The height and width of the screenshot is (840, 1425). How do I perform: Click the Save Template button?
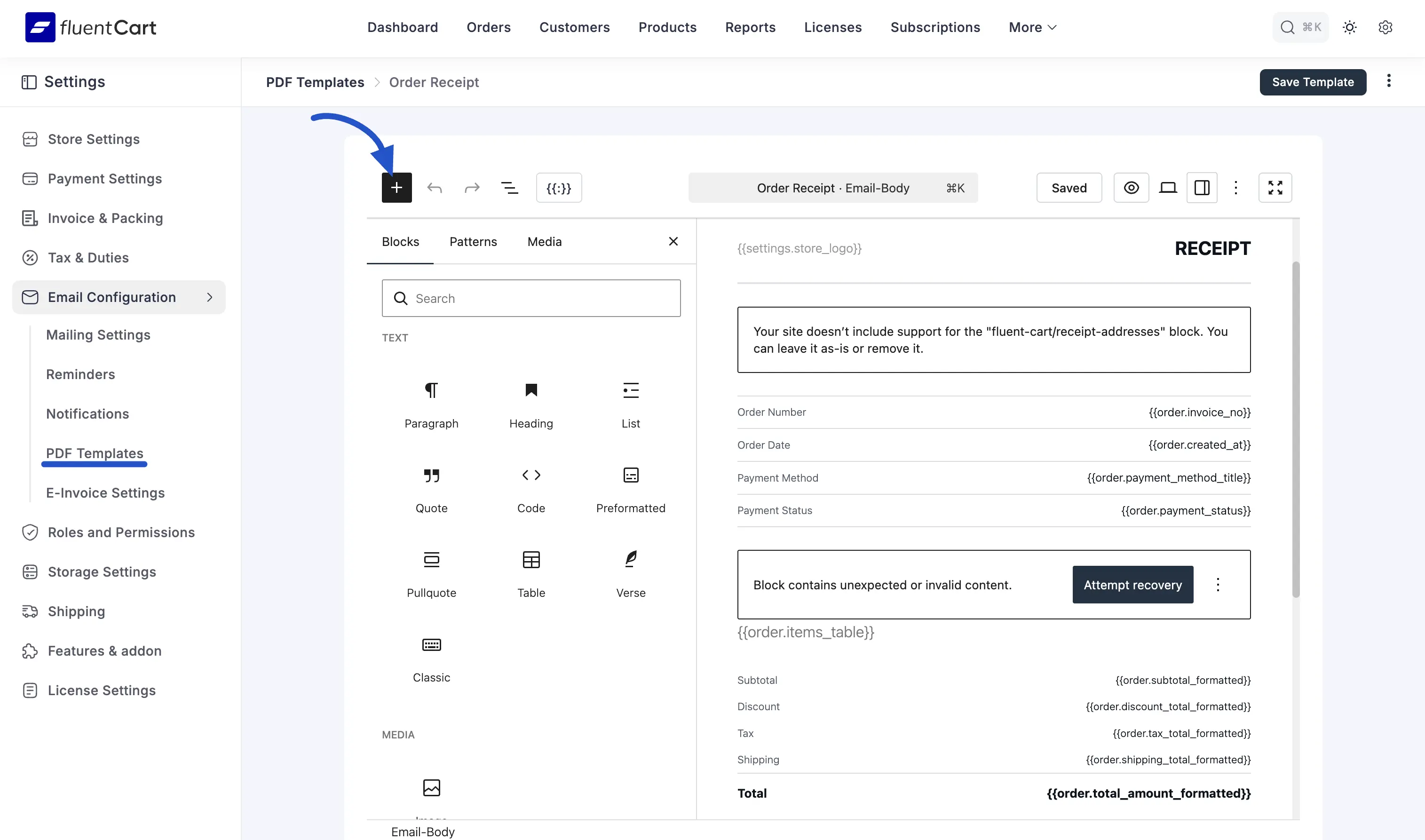point(1313,82)
